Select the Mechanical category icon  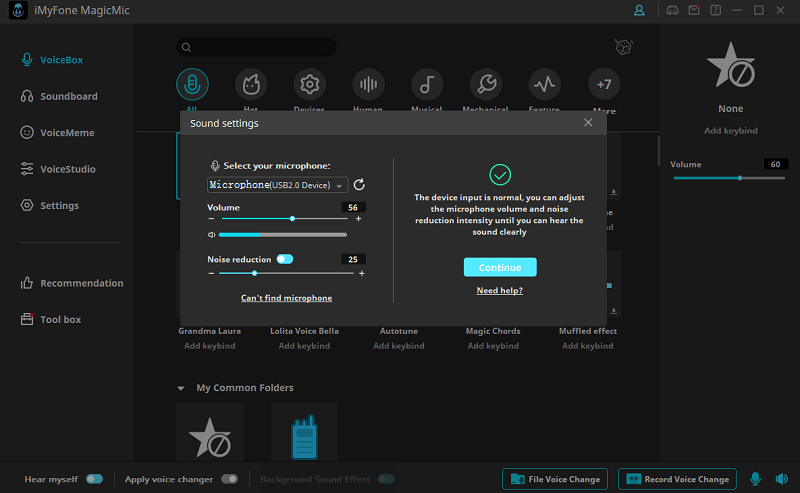pos(486,84)
